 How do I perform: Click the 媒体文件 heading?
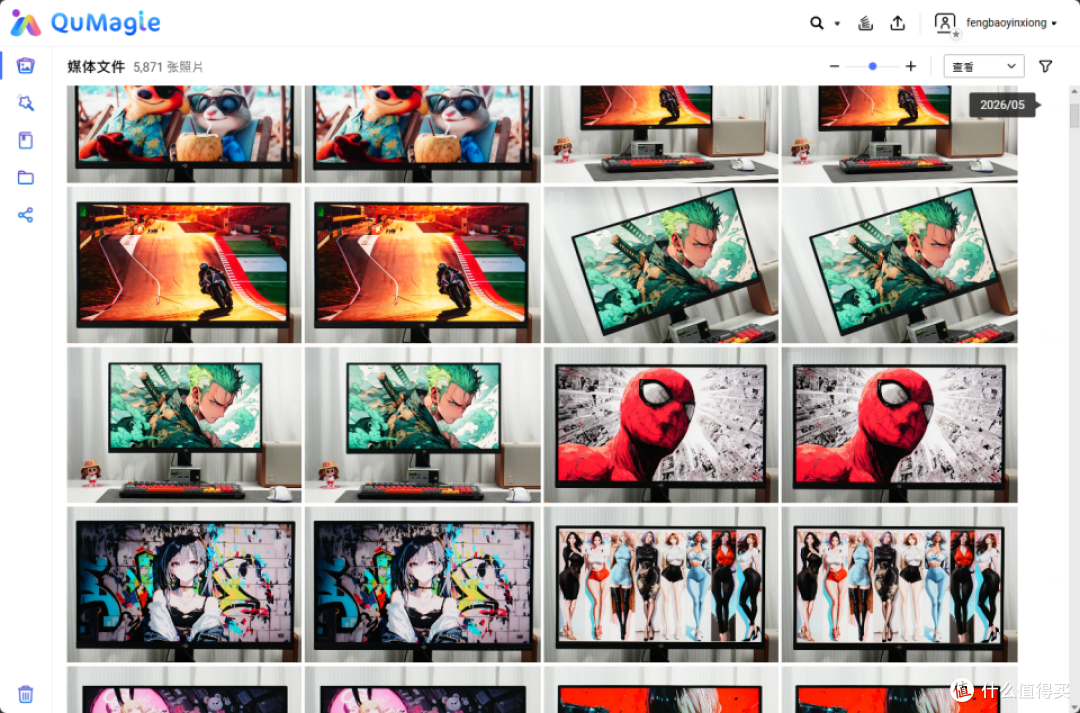[96, 67]
